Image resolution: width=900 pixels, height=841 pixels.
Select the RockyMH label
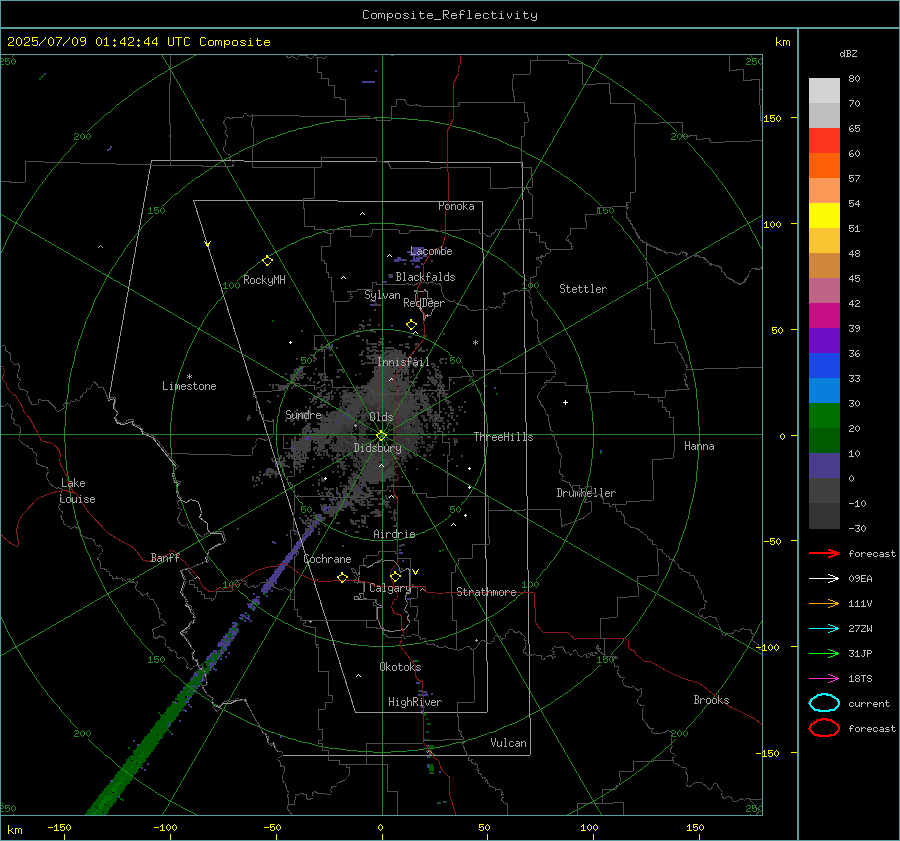tap(264, 280)
